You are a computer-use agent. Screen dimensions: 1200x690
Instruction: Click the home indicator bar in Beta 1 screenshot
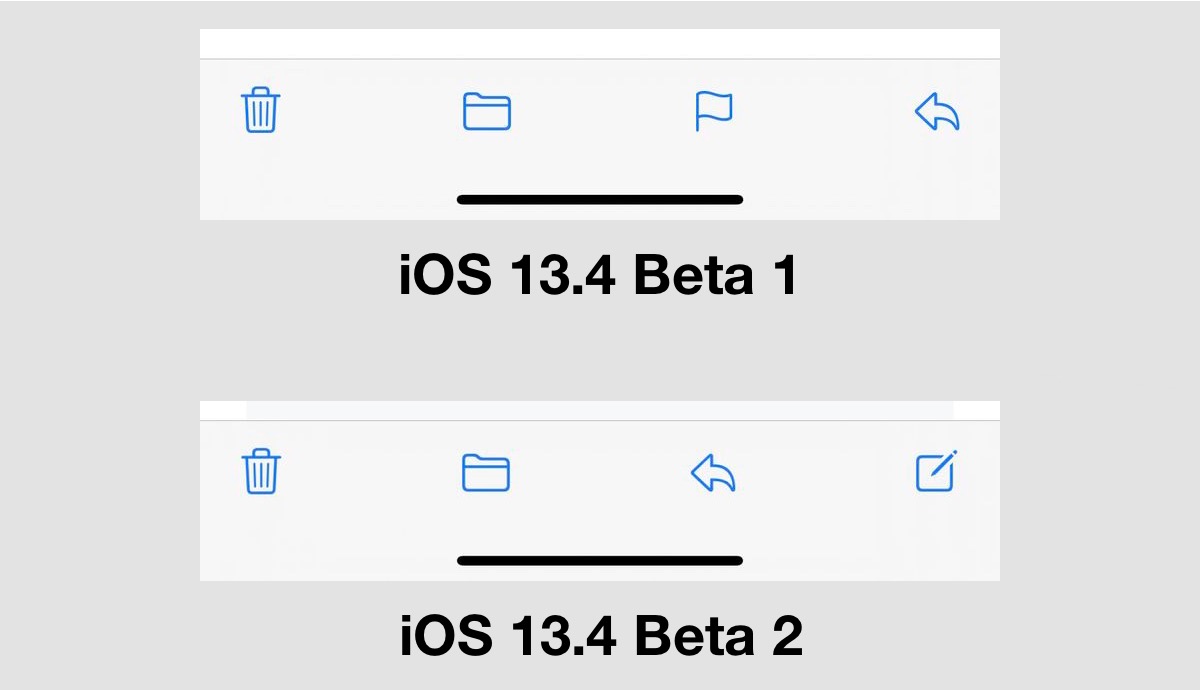[x=600, y=200]
